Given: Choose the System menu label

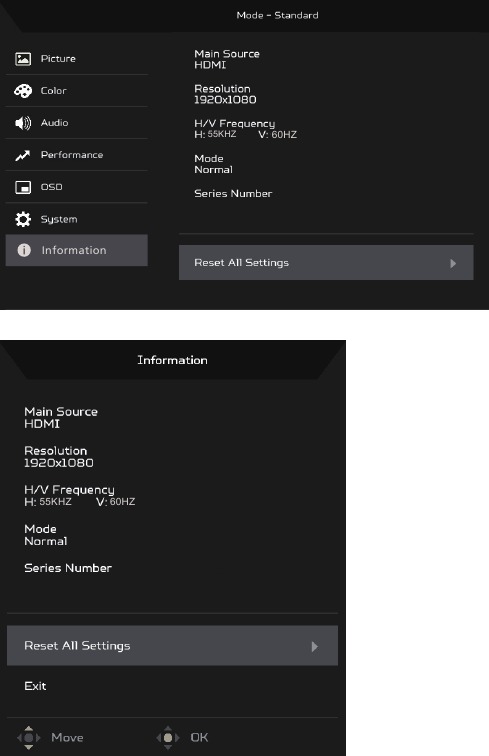Looking at the screenshot, I should pyautogui.click(x=59, y=219).
